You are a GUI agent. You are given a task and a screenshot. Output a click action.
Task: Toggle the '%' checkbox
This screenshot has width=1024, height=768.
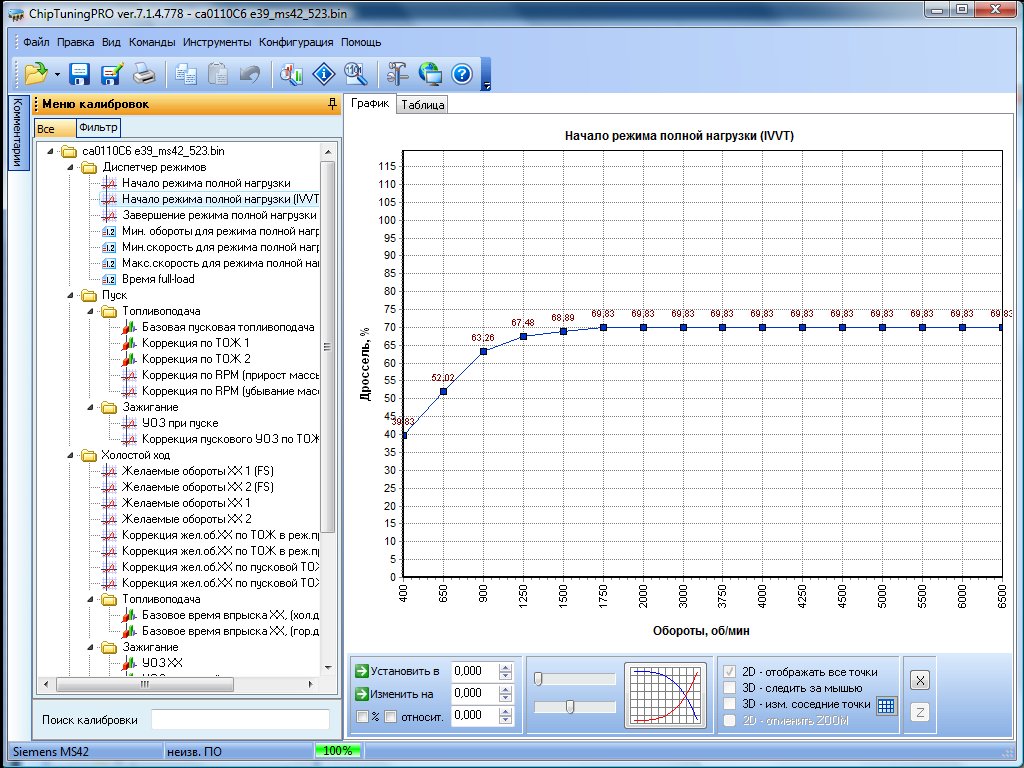pos(362,716)
